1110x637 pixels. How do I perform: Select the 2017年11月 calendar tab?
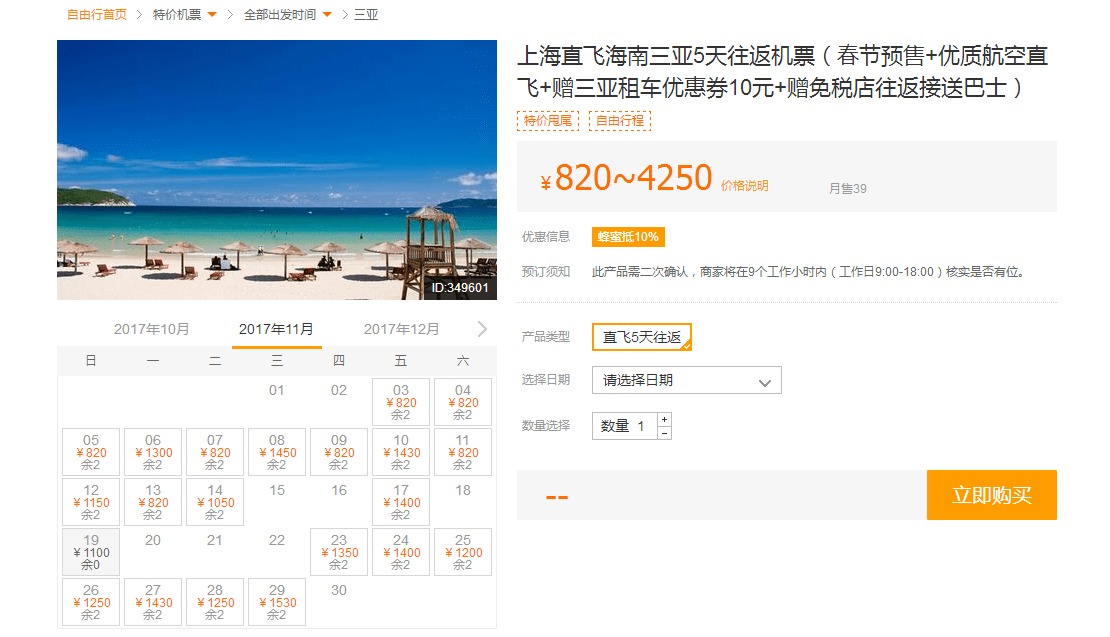click(x=276, y=329)
